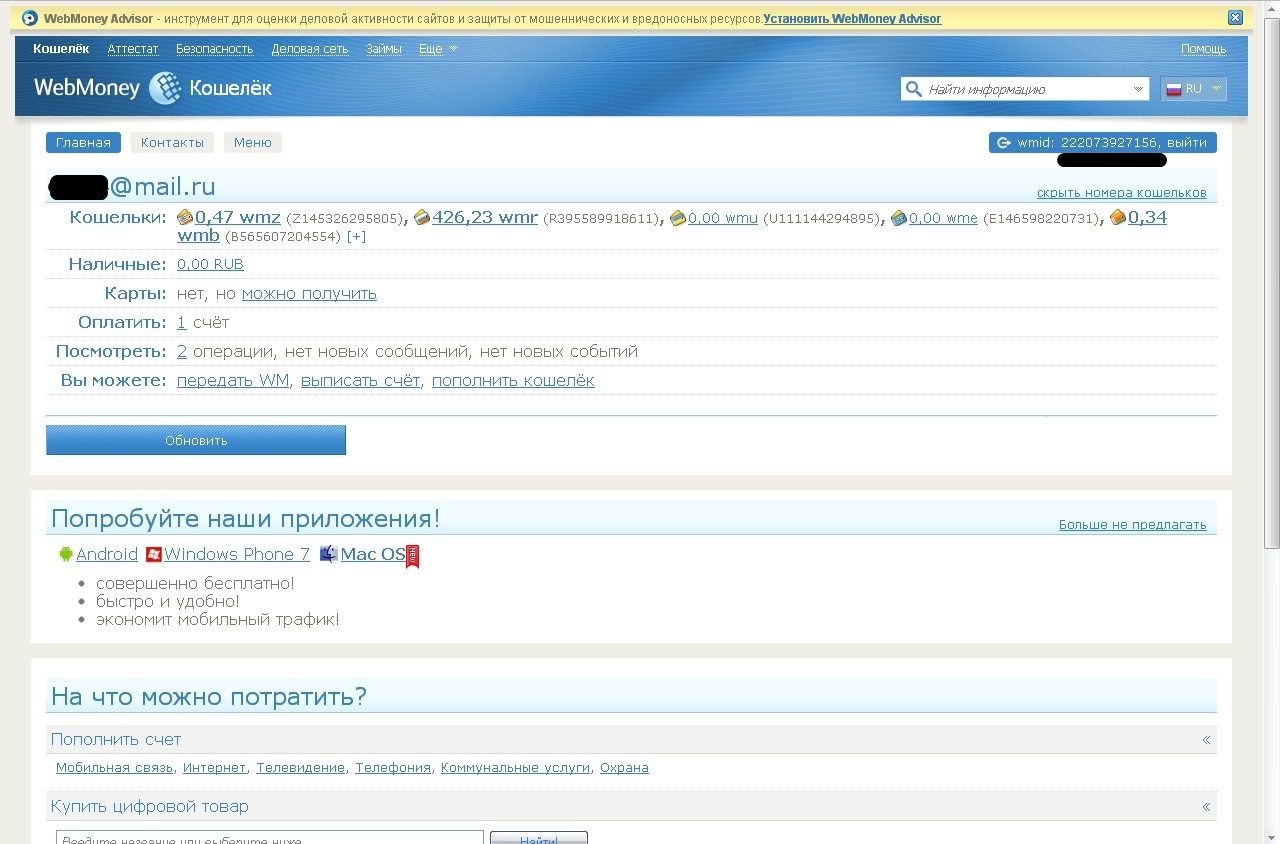This screenshot has height=844, width=1280.
Task: Open the Безопасность menu item
Action: point(215,49)
